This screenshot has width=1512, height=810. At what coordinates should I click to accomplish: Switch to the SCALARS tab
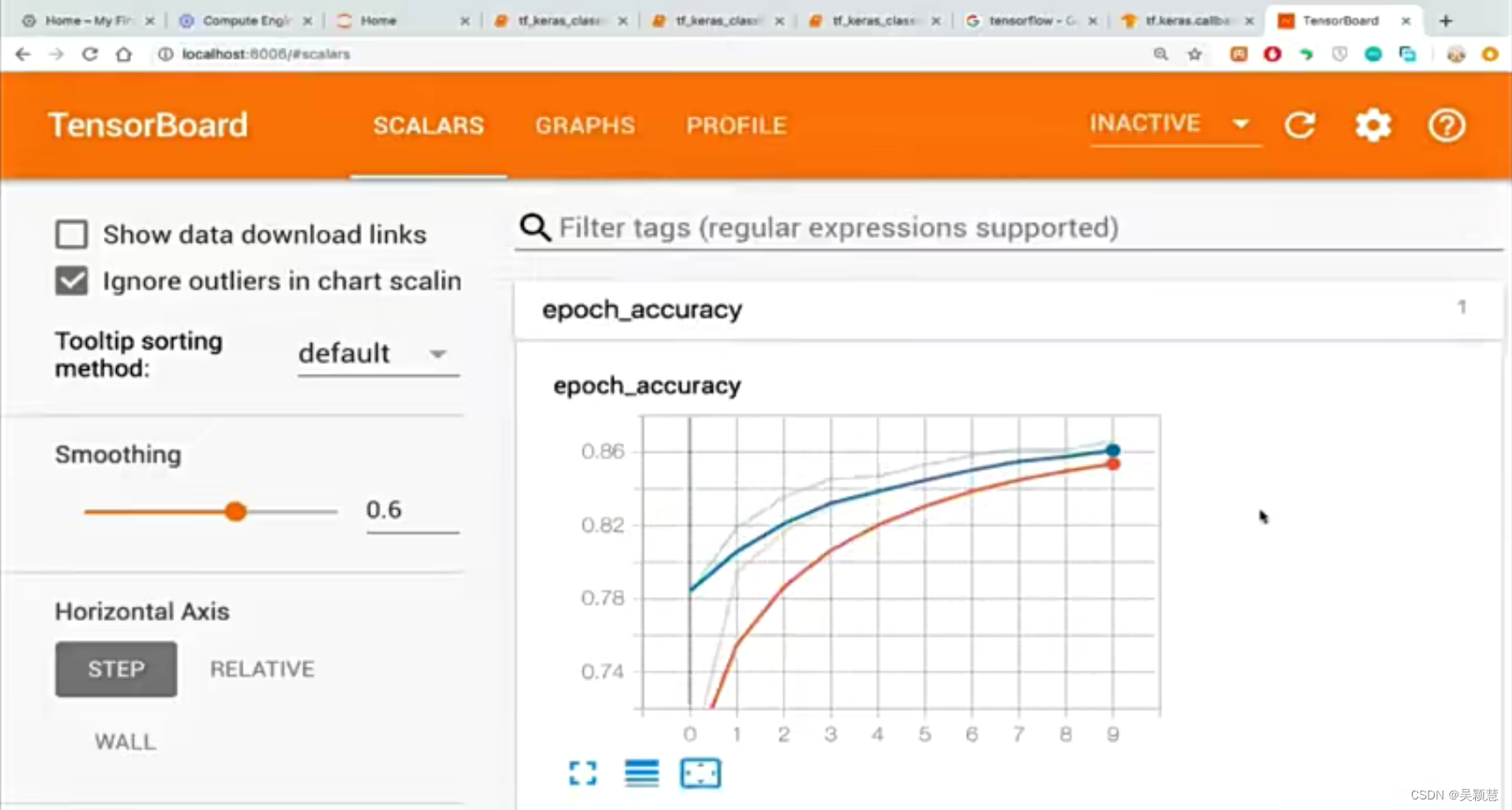coord(428,126)
